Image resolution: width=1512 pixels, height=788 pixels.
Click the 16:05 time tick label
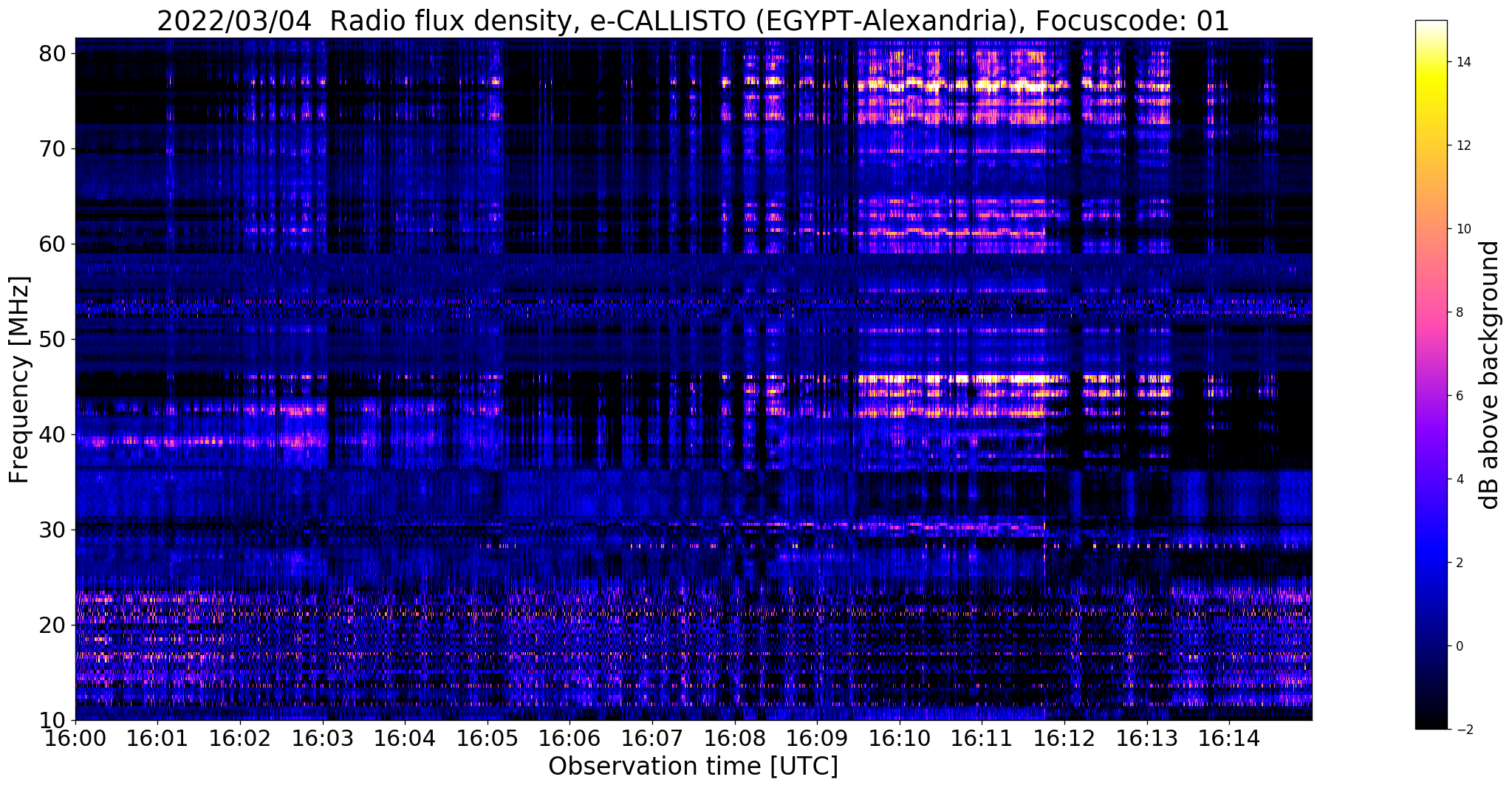488,738
